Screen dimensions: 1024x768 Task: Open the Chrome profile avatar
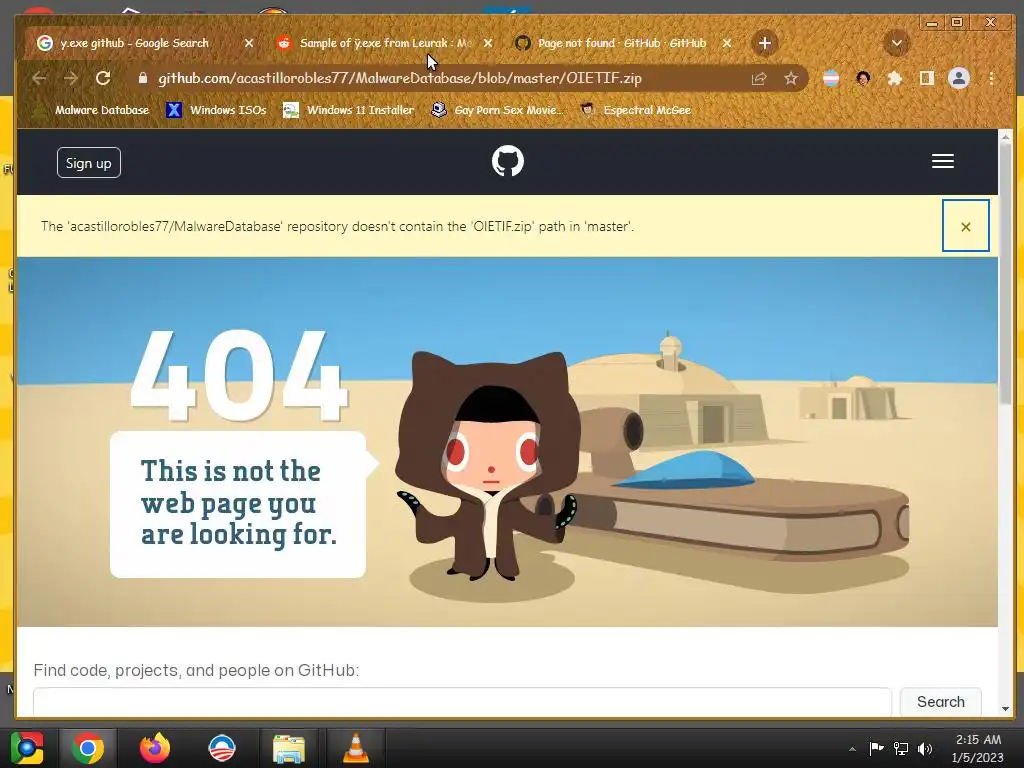point(959,78)
